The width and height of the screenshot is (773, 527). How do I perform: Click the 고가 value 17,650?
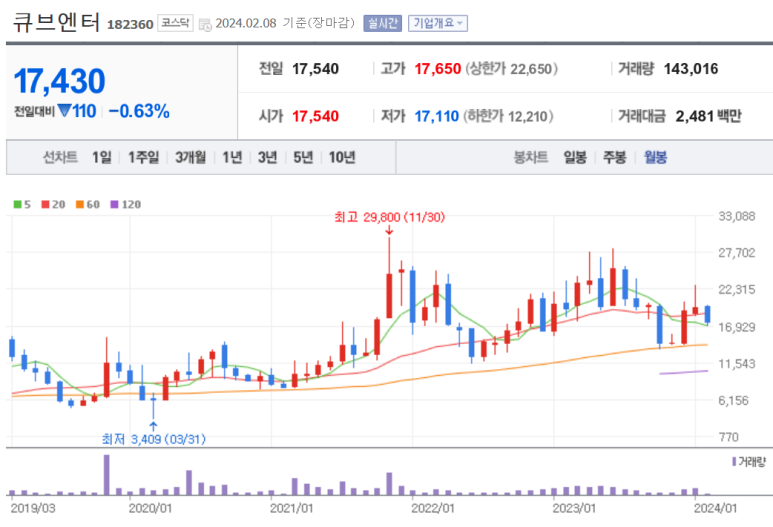pyautogui.click(x=437, y=69)
